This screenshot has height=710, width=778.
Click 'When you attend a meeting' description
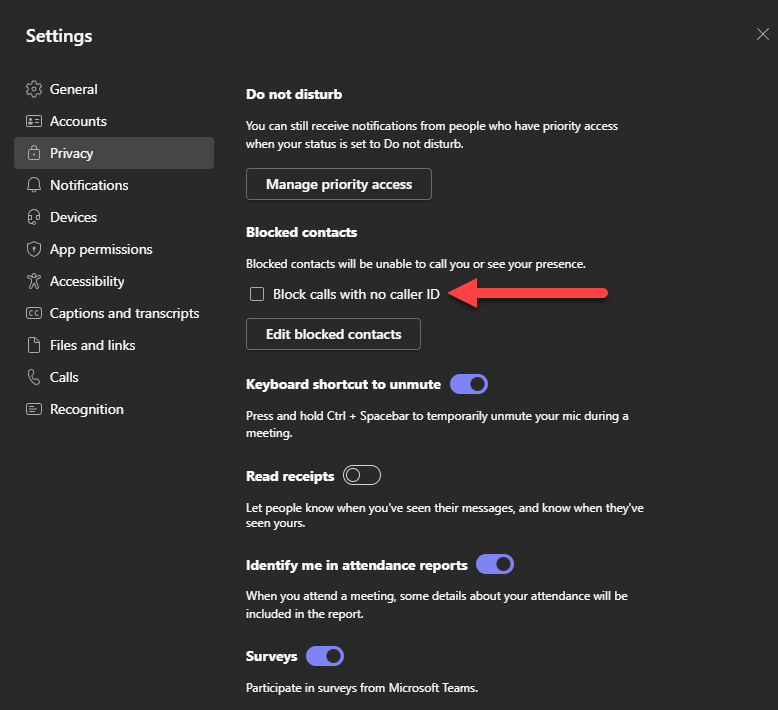click(437, 605)
